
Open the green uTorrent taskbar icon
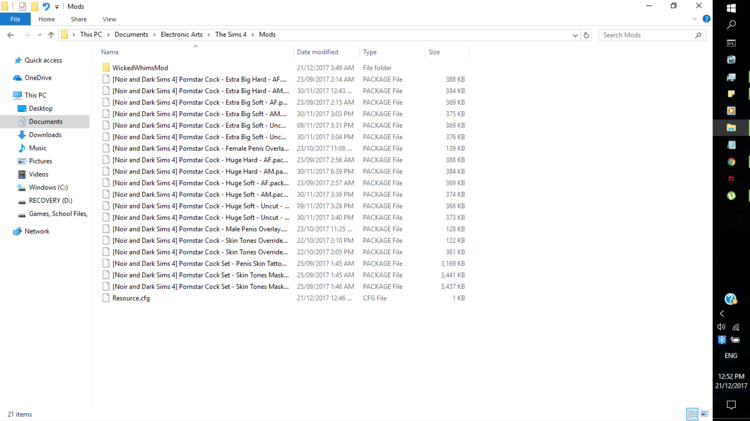731,196
